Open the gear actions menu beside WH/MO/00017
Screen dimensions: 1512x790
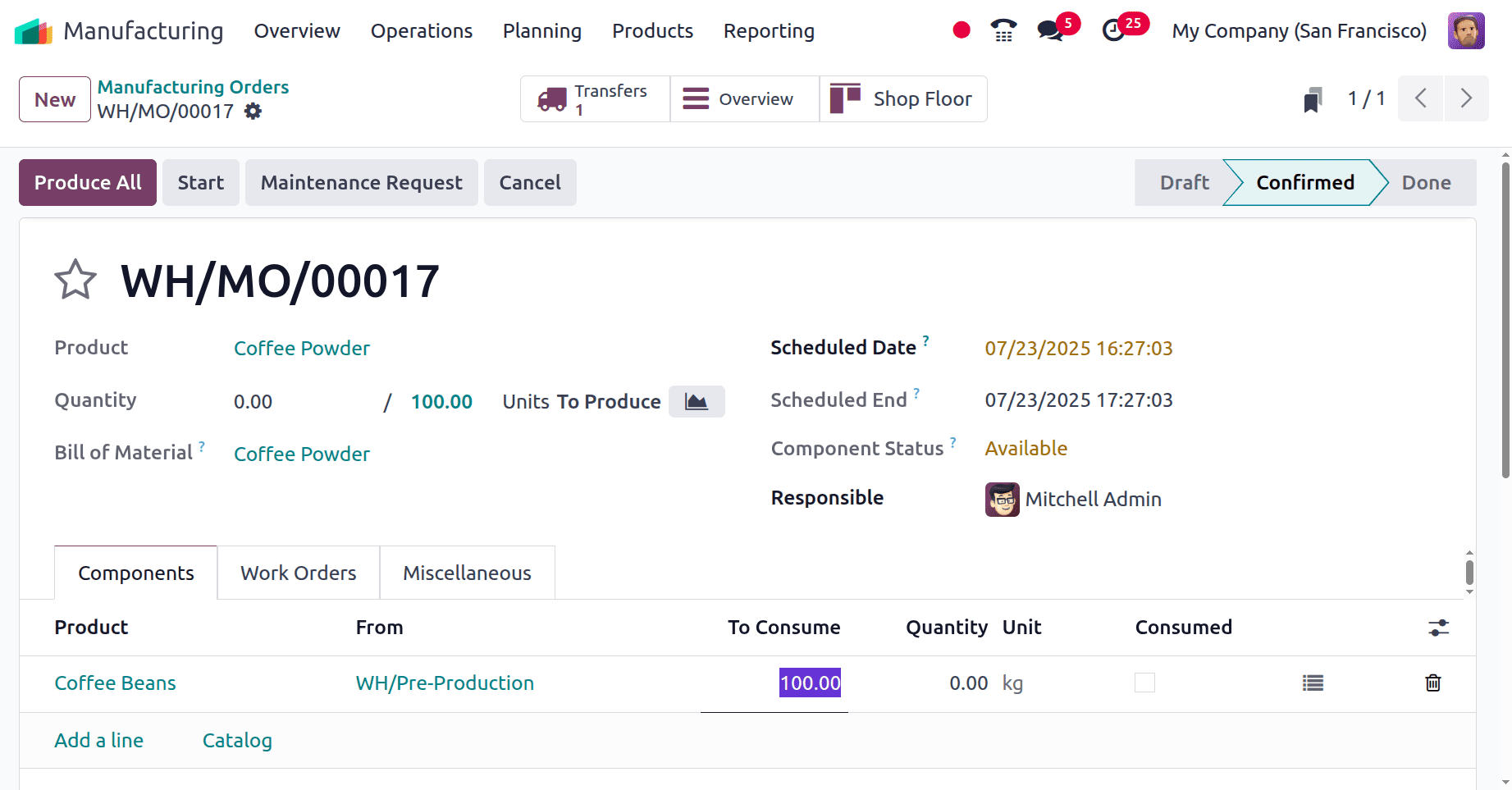tap(254, 111)
